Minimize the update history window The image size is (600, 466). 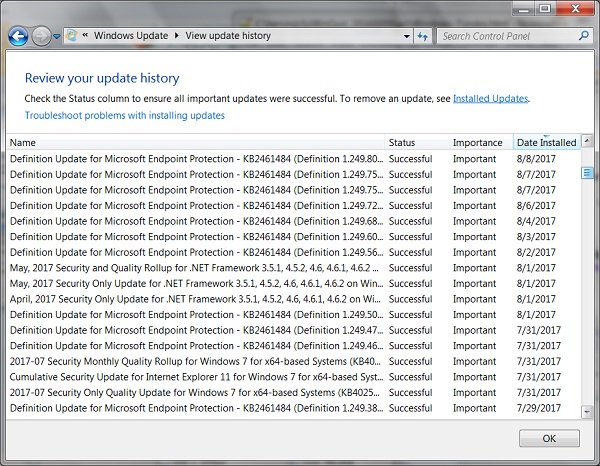pos(523,8)
